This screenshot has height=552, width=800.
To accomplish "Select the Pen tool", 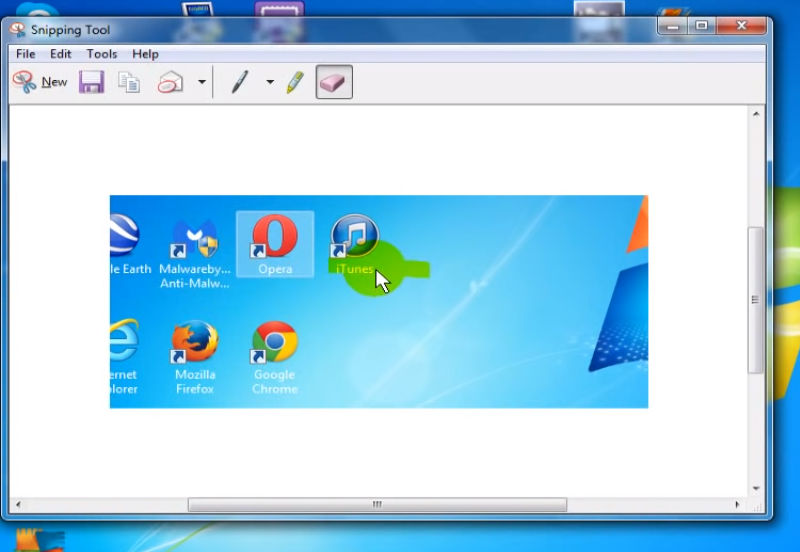I will pos(240,82).
